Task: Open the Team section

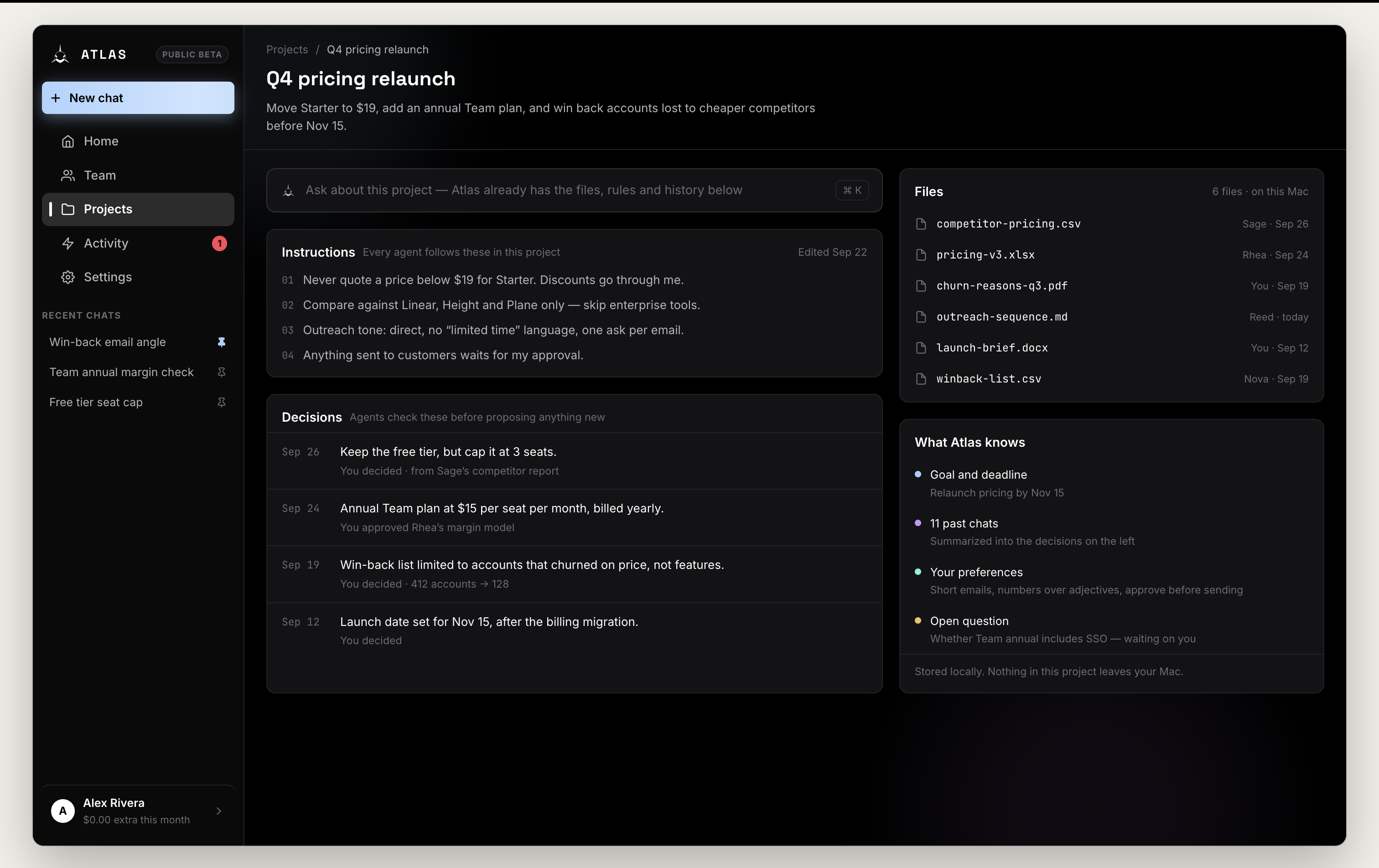Action: coord(138,175)
